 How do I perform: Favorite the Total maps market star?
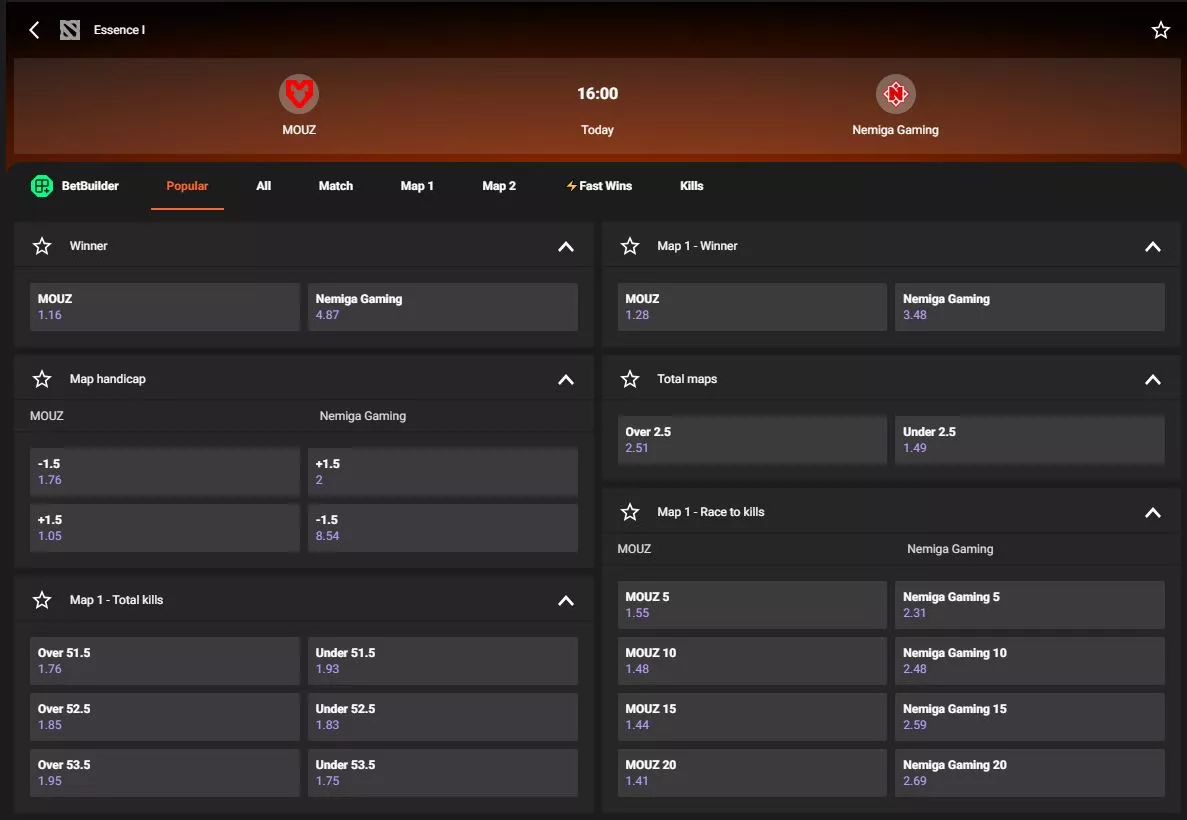coord(630,379)
